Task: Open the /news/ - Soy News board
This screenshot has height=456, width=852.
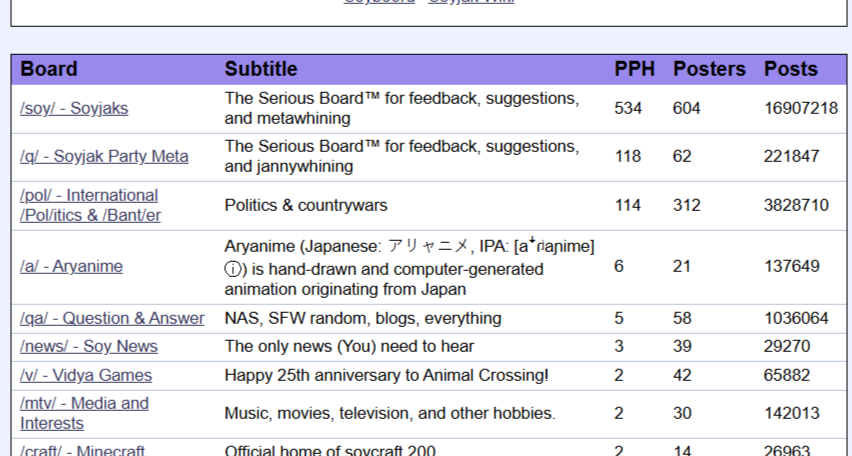Action: pos(89,347)
